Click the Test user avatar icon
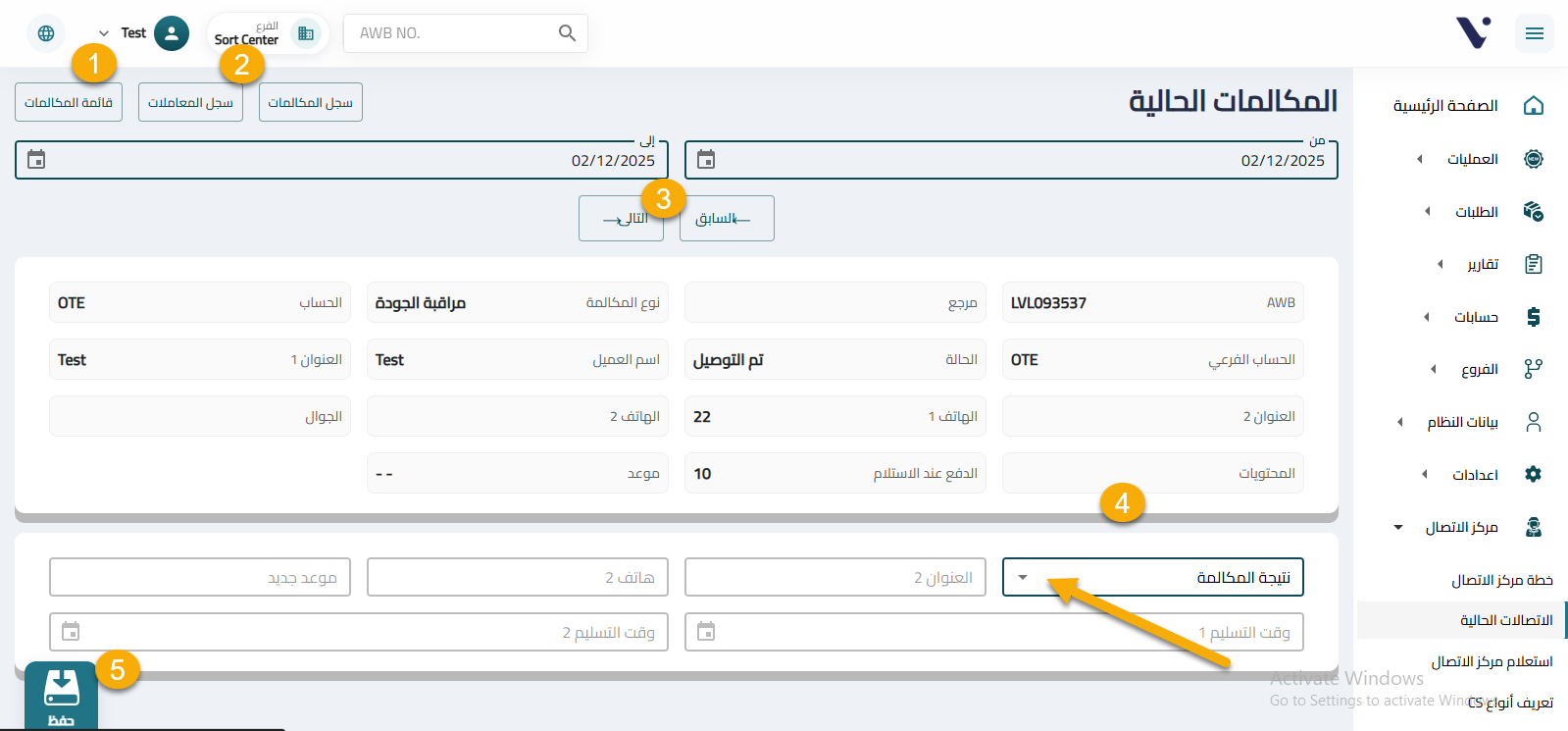 point(172,33)
